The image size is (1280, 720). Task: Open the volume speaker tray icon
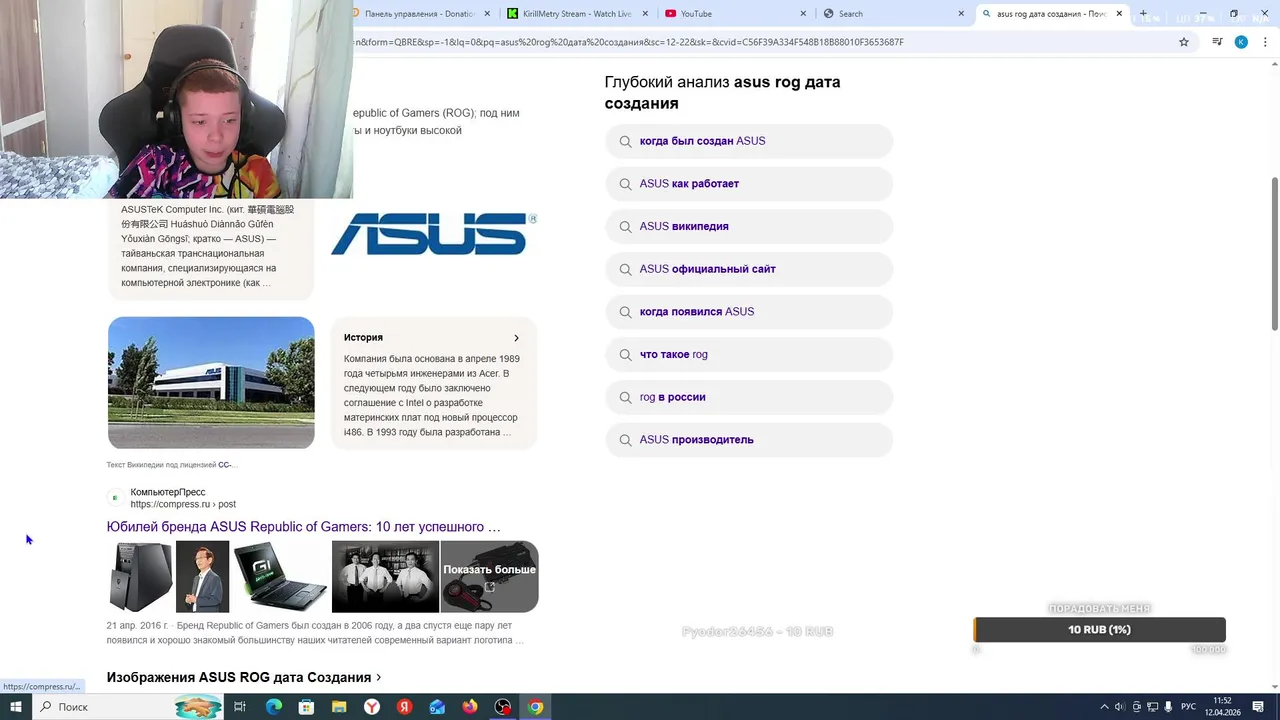coord(1120,707)
